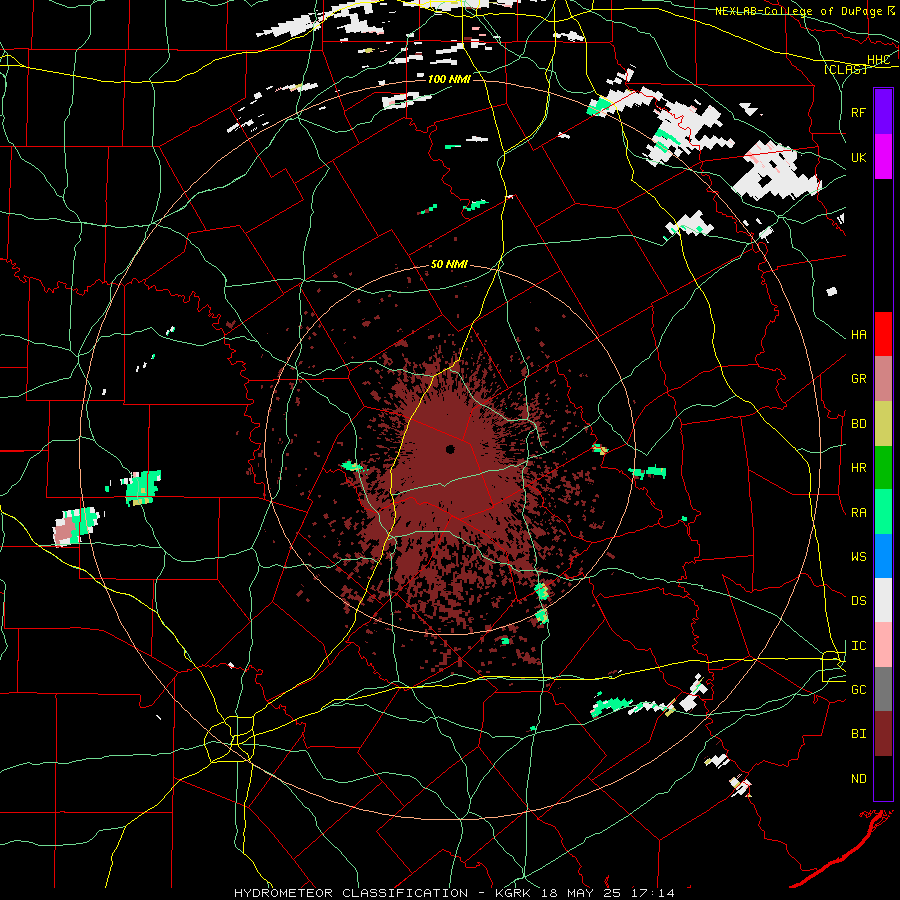
Task: Click the ND legend label
Action: 858,779
